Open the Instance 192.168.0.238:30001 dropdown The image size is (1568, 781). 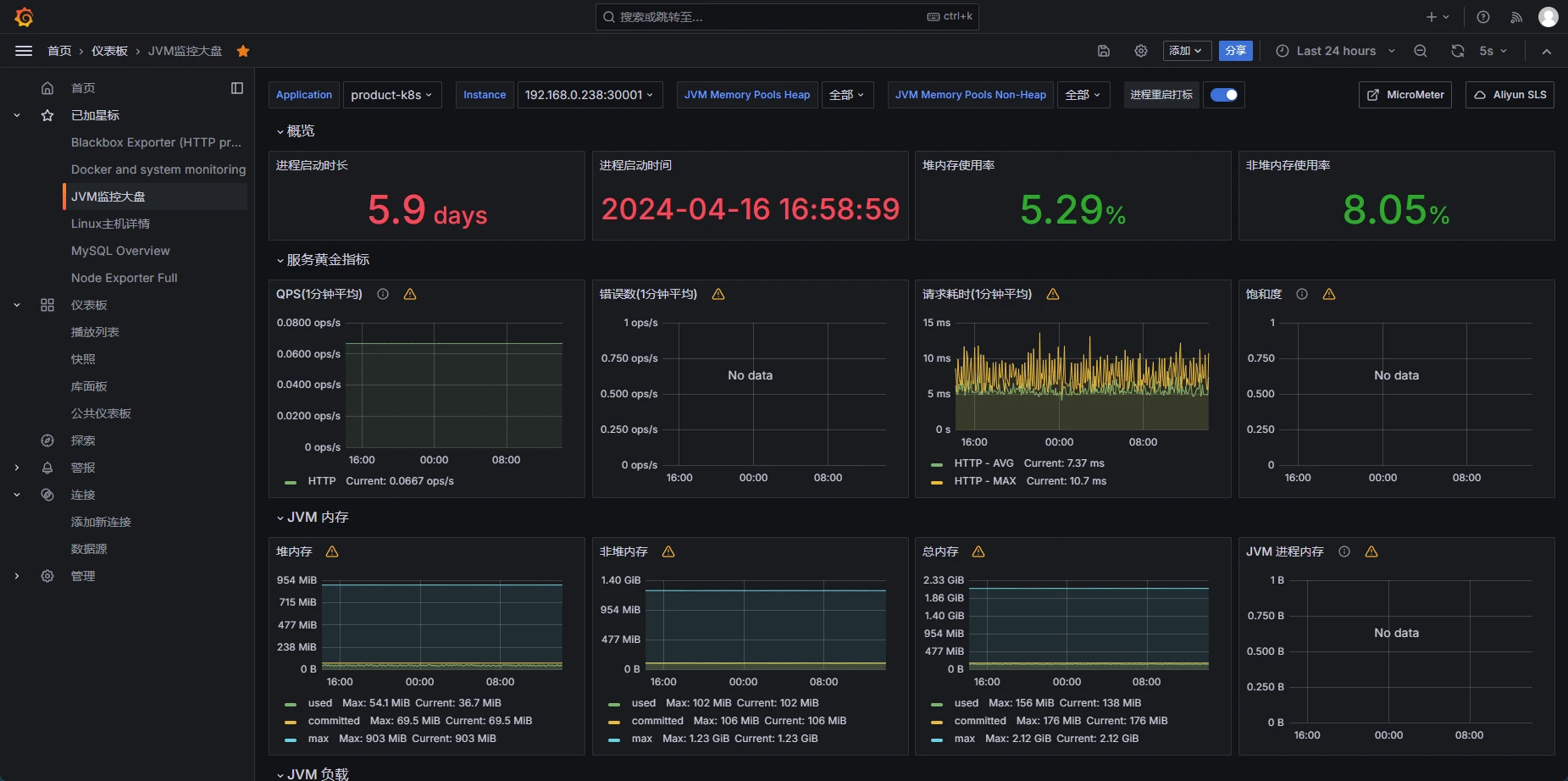click(590, 95)
